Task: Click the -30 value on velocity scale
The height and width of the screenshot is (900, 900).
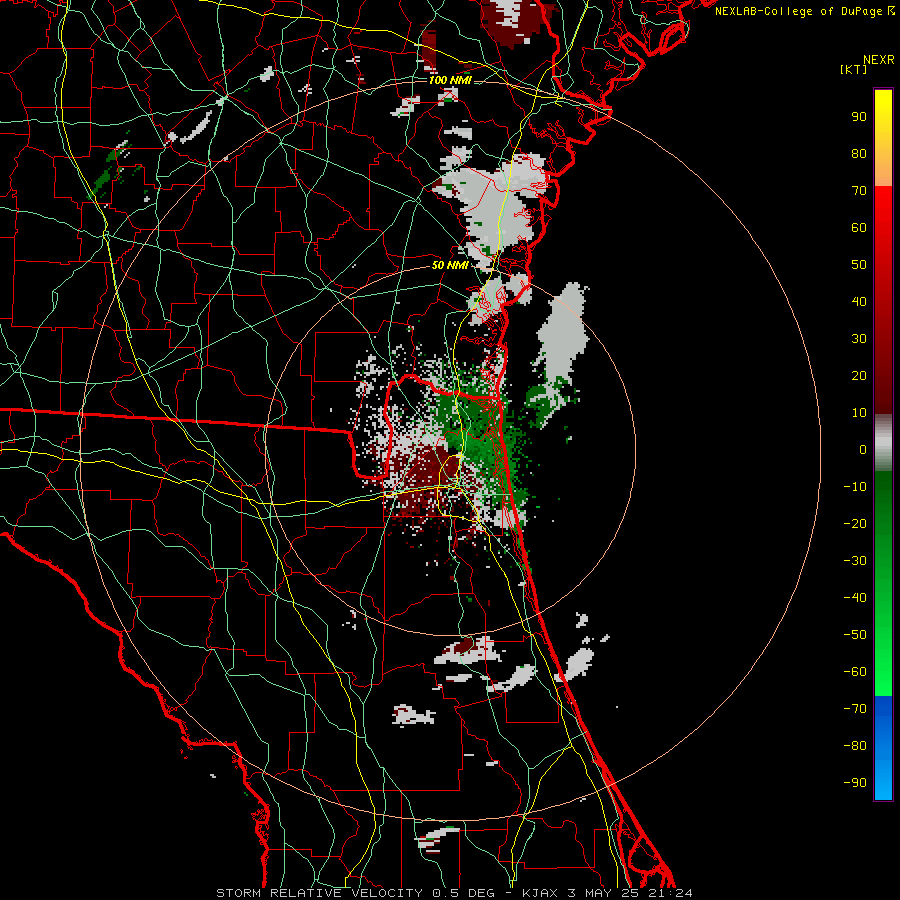Action: click(x=855, y=561)
